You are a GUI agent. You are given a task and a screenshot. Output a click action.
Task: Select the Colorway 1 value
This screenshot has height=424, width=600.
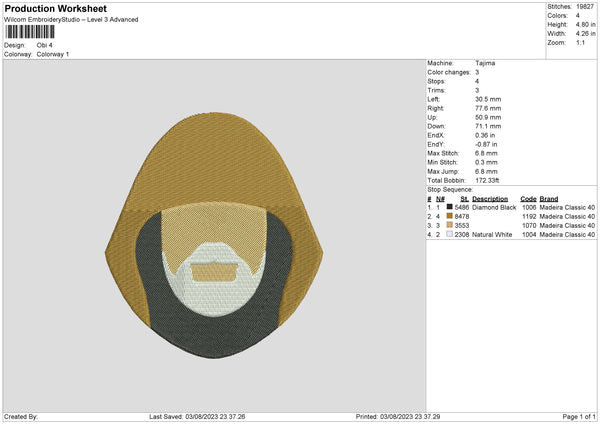pyautogui.click(x=52, y=54)
